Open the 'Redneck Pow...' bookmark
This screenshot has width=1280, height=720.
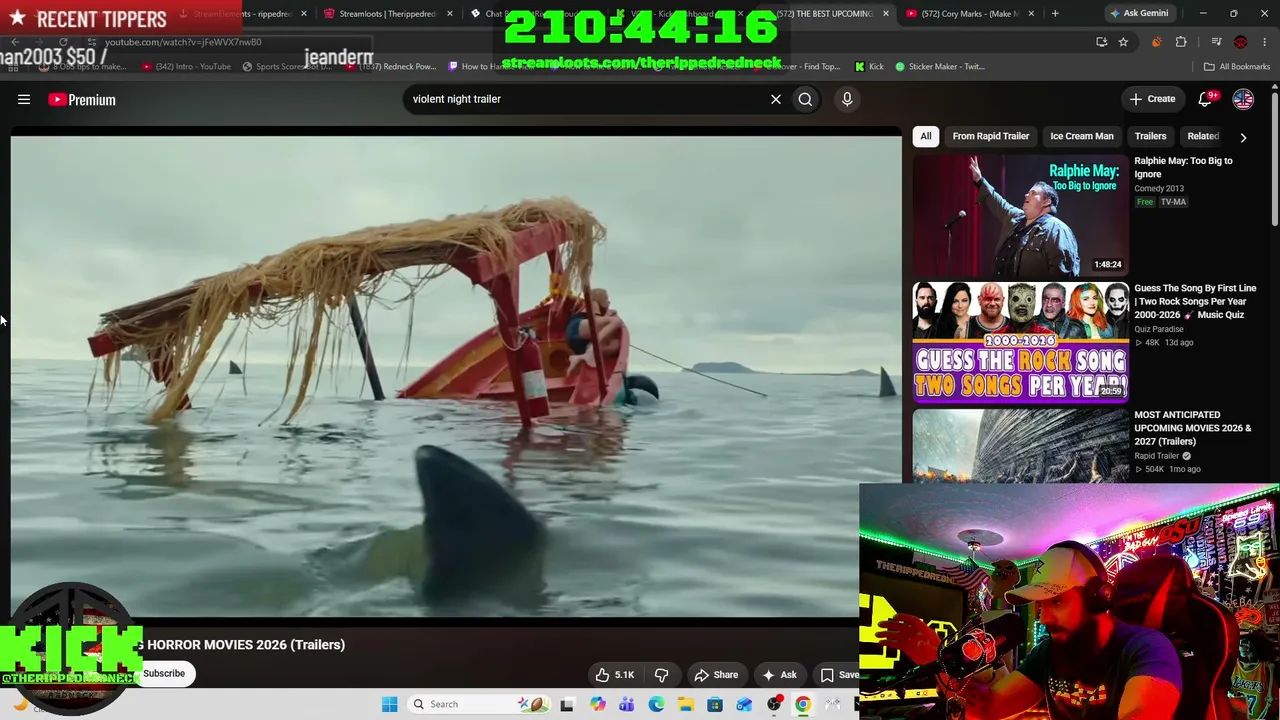pos(390,67)
